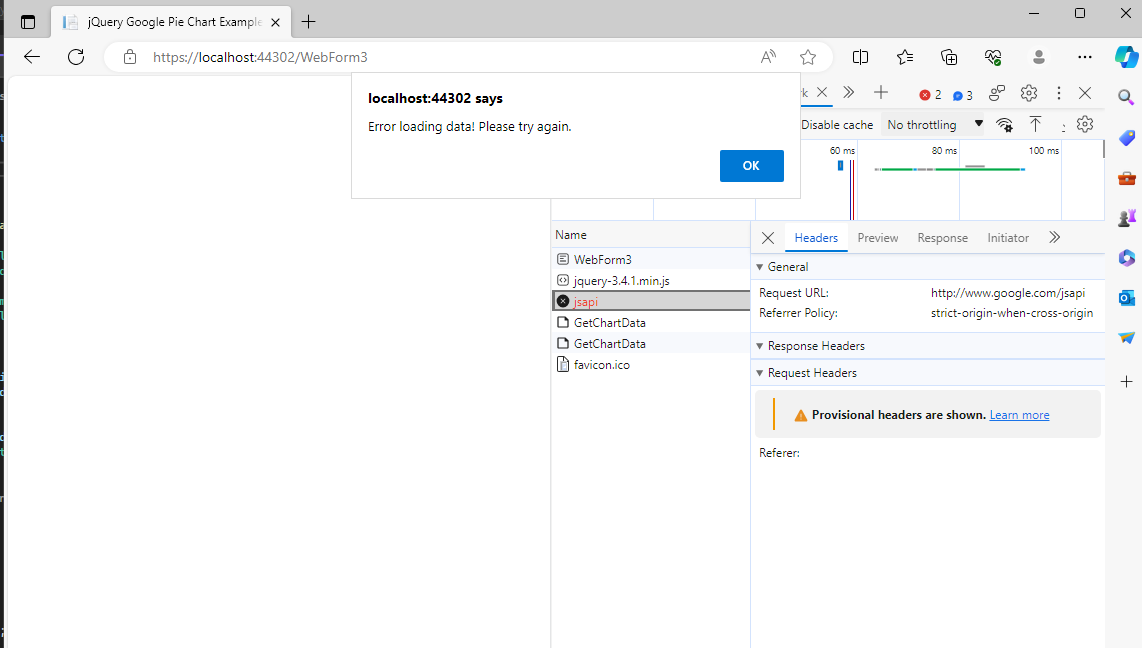Image resolution: width=1142 pixels, height=648 pixels.
Task: Open the Learn more link
Action: pos(1019,415)
